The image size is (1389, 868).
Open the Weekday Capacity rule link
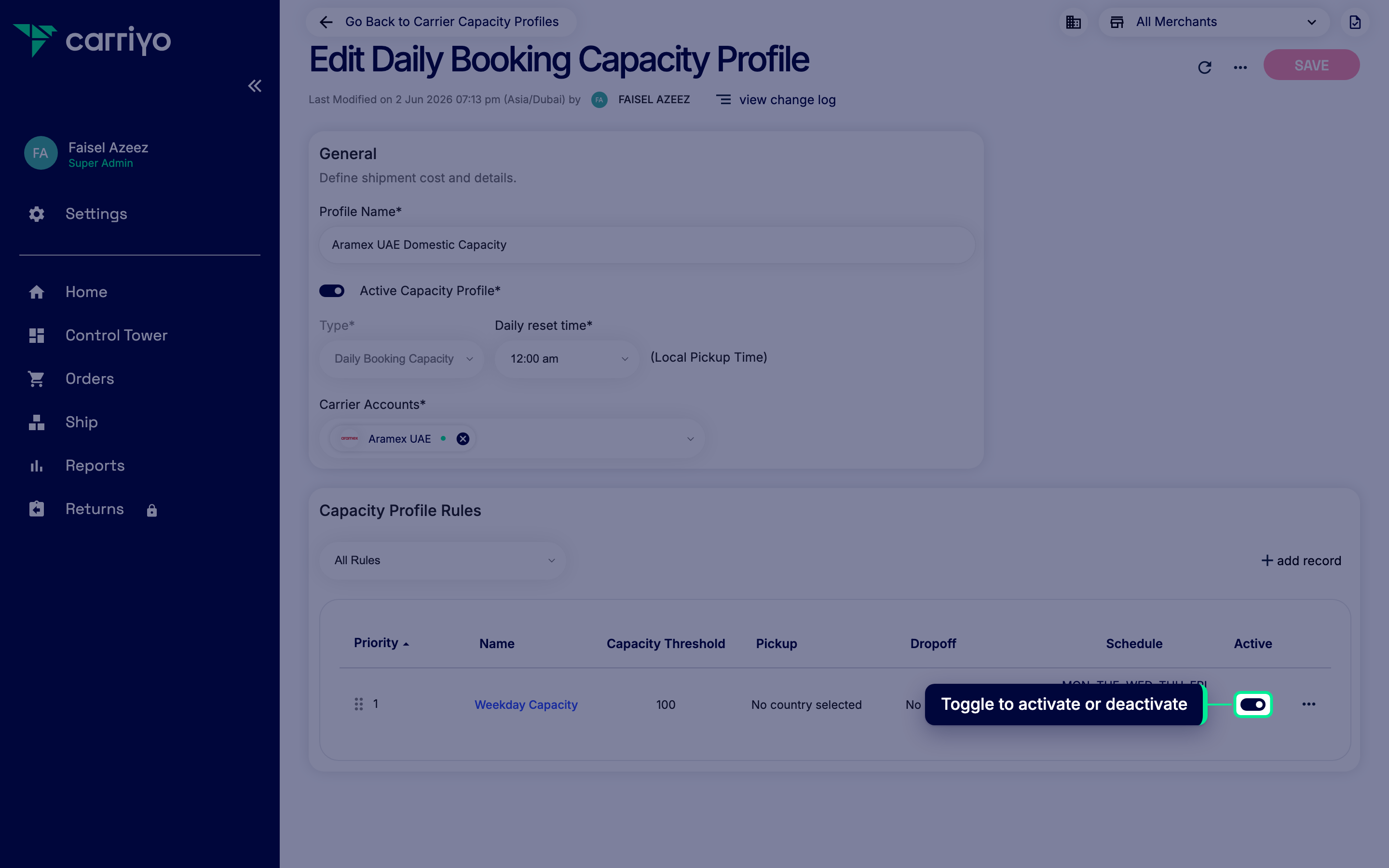pyautogui.click(x=526, y=705)
